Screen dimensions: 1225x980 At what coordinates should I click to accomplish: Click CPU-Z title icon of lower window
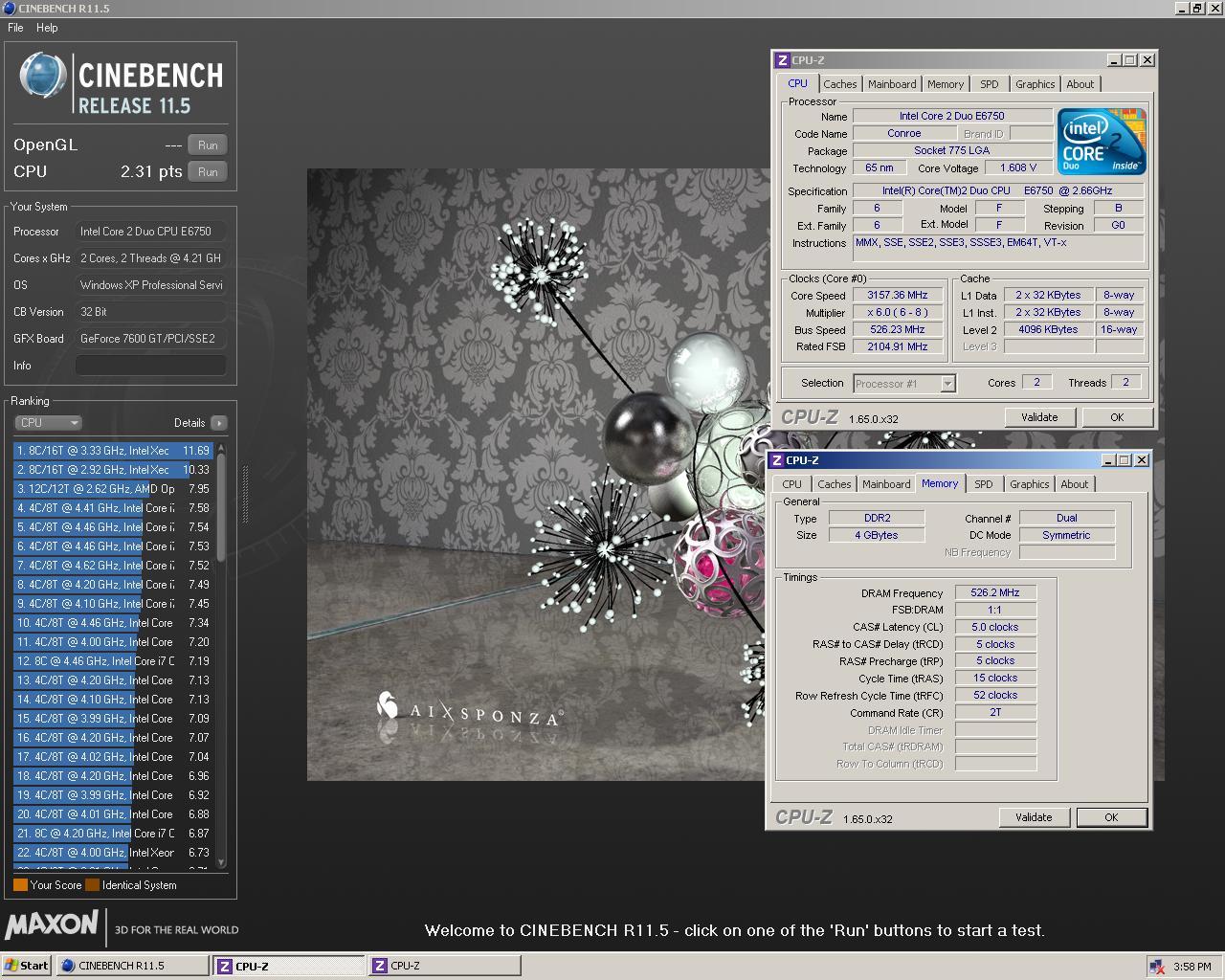coord(777,460)
